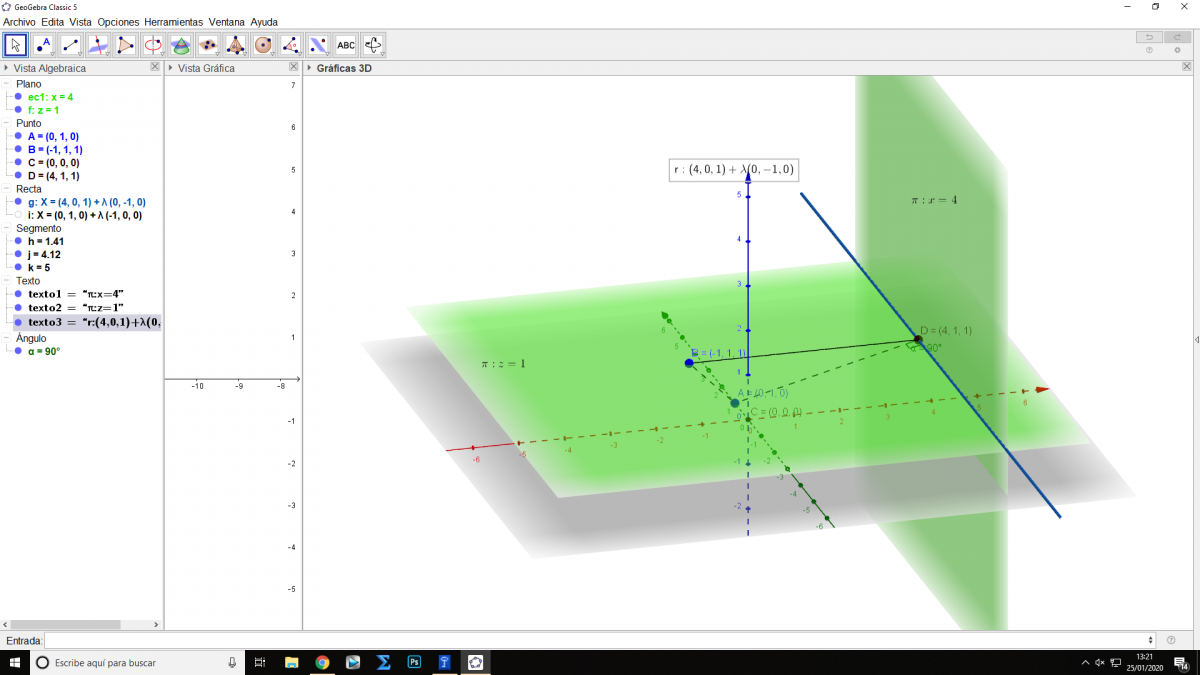Screen dimensions: 1200x675
Task: Pick the Pyramid solid tool
Action: [235, 45]
